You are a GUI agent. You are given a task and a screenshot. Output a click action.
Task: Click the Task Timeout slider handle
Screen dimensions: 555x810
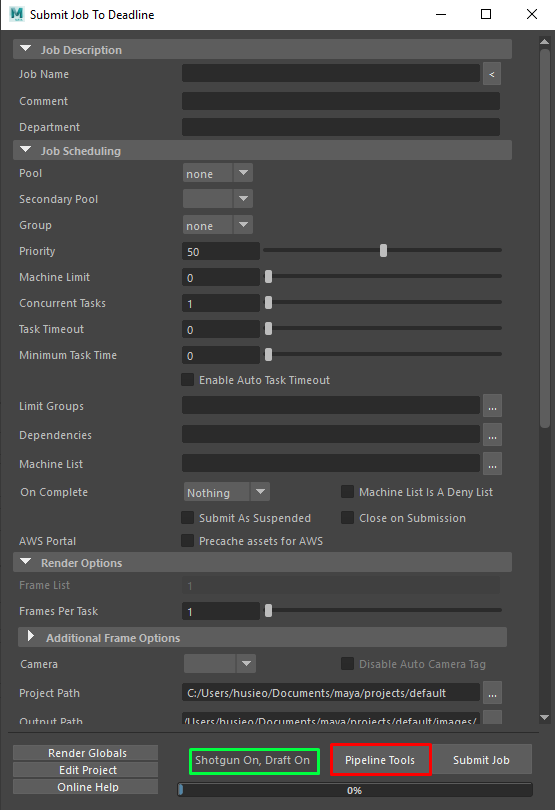tap(268, 329)
